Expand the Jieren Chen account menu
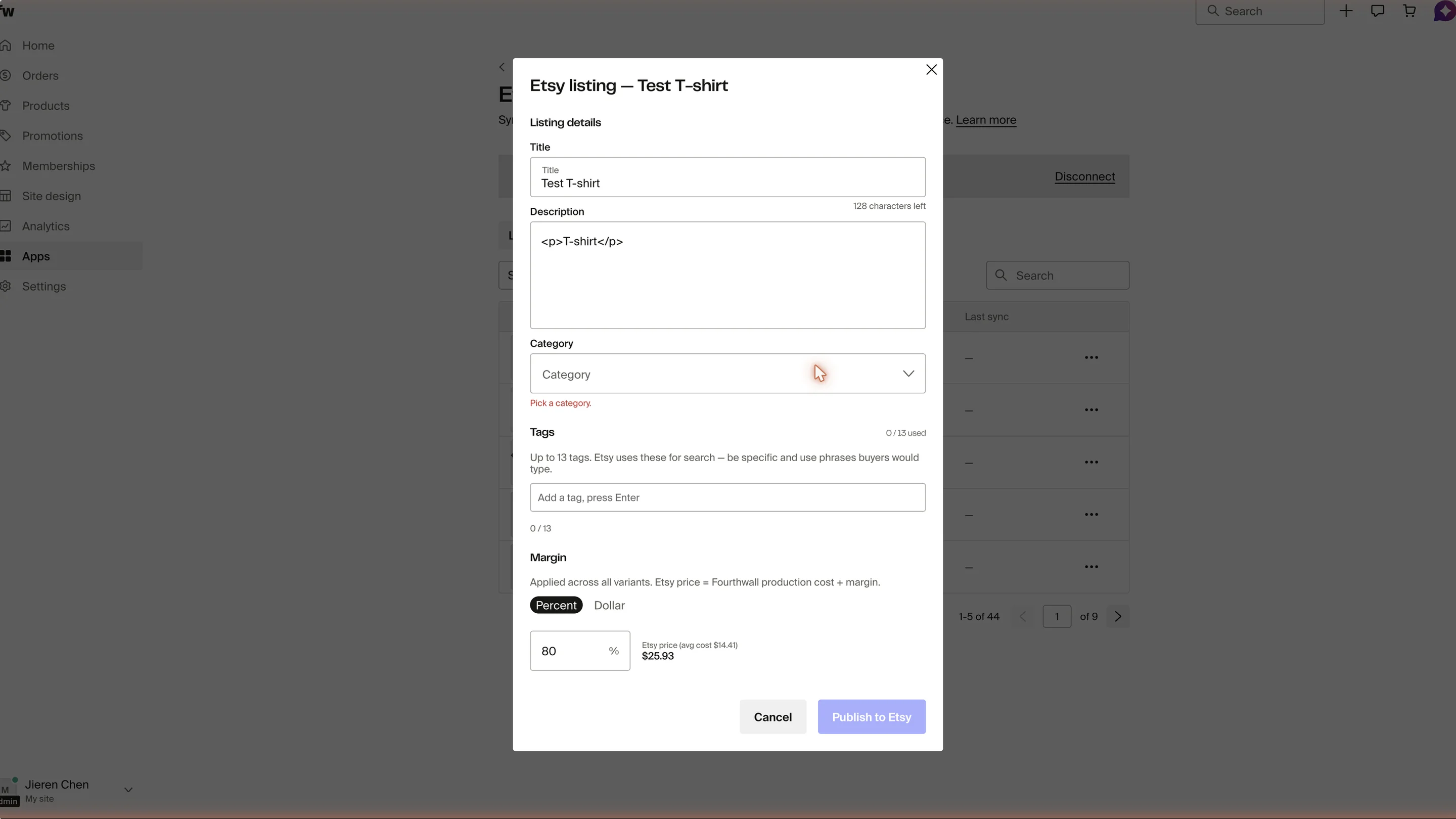The image size is (1456, 819). (x=128, y=790)
